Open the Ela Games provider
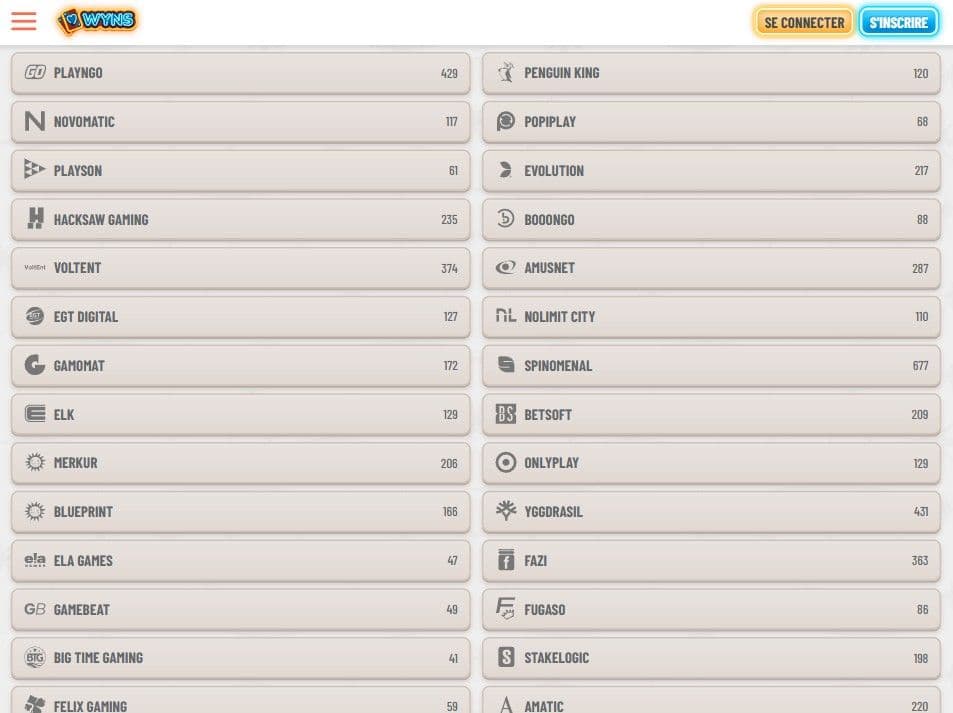953x713 pixels. click(240, 561)
